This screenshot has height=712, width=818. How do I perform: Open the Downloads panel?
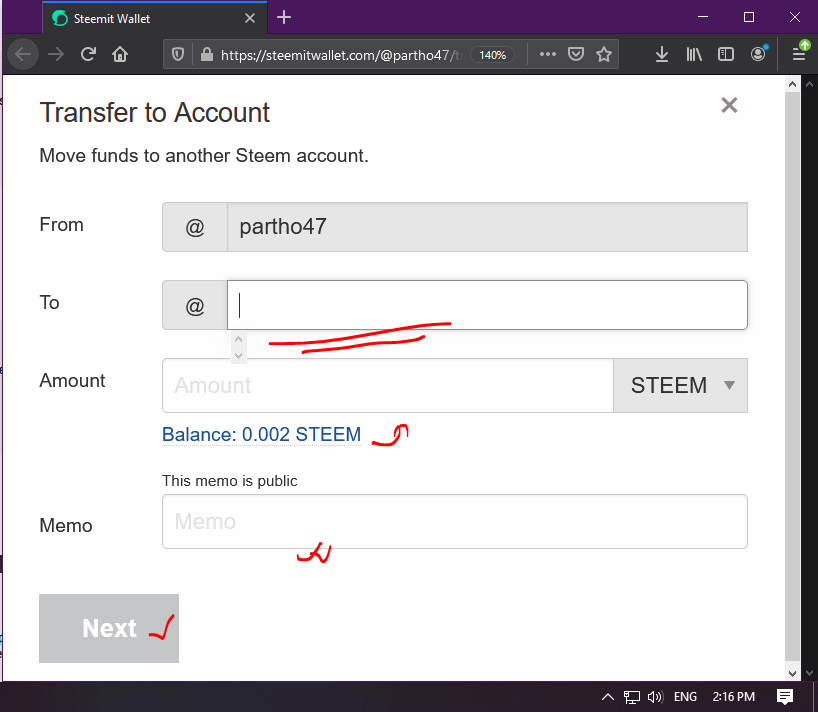661,54
